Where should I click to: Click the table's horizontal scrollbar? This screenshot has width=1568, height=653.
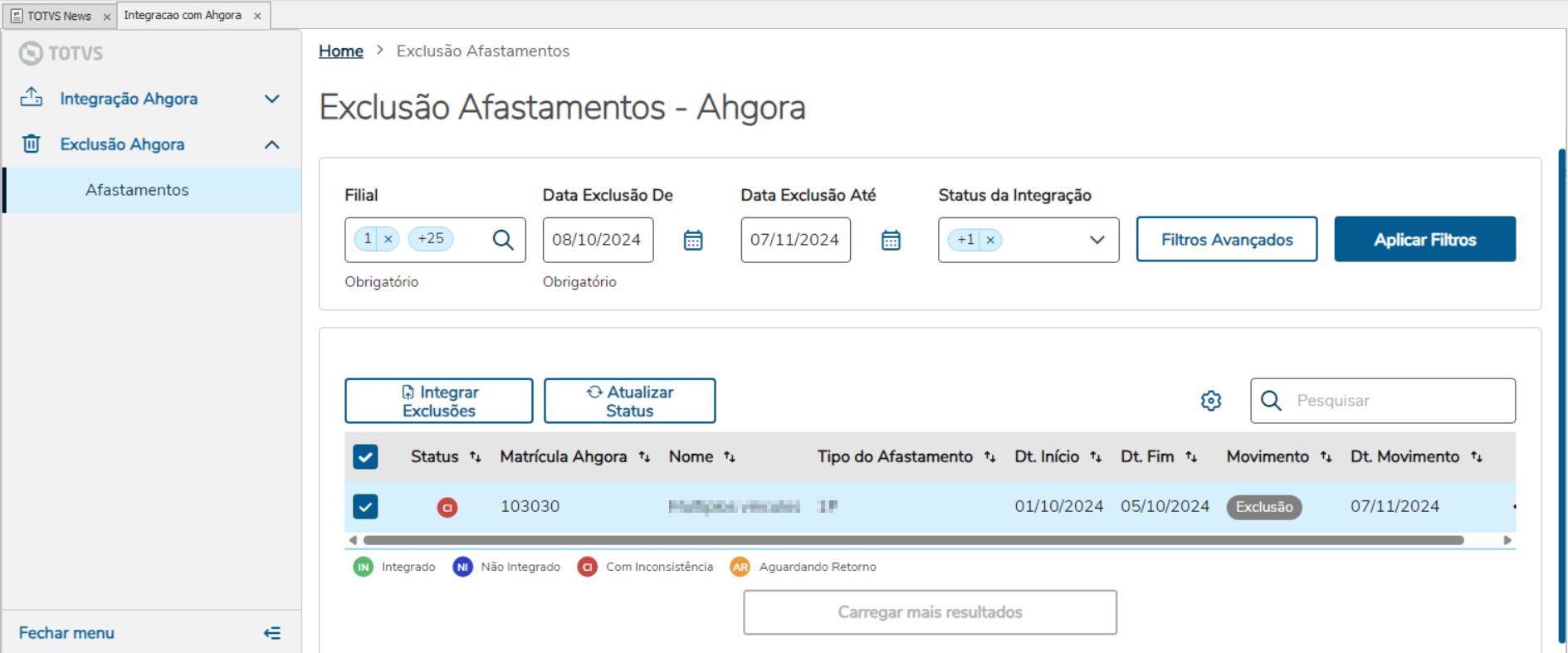click(913, 540)
